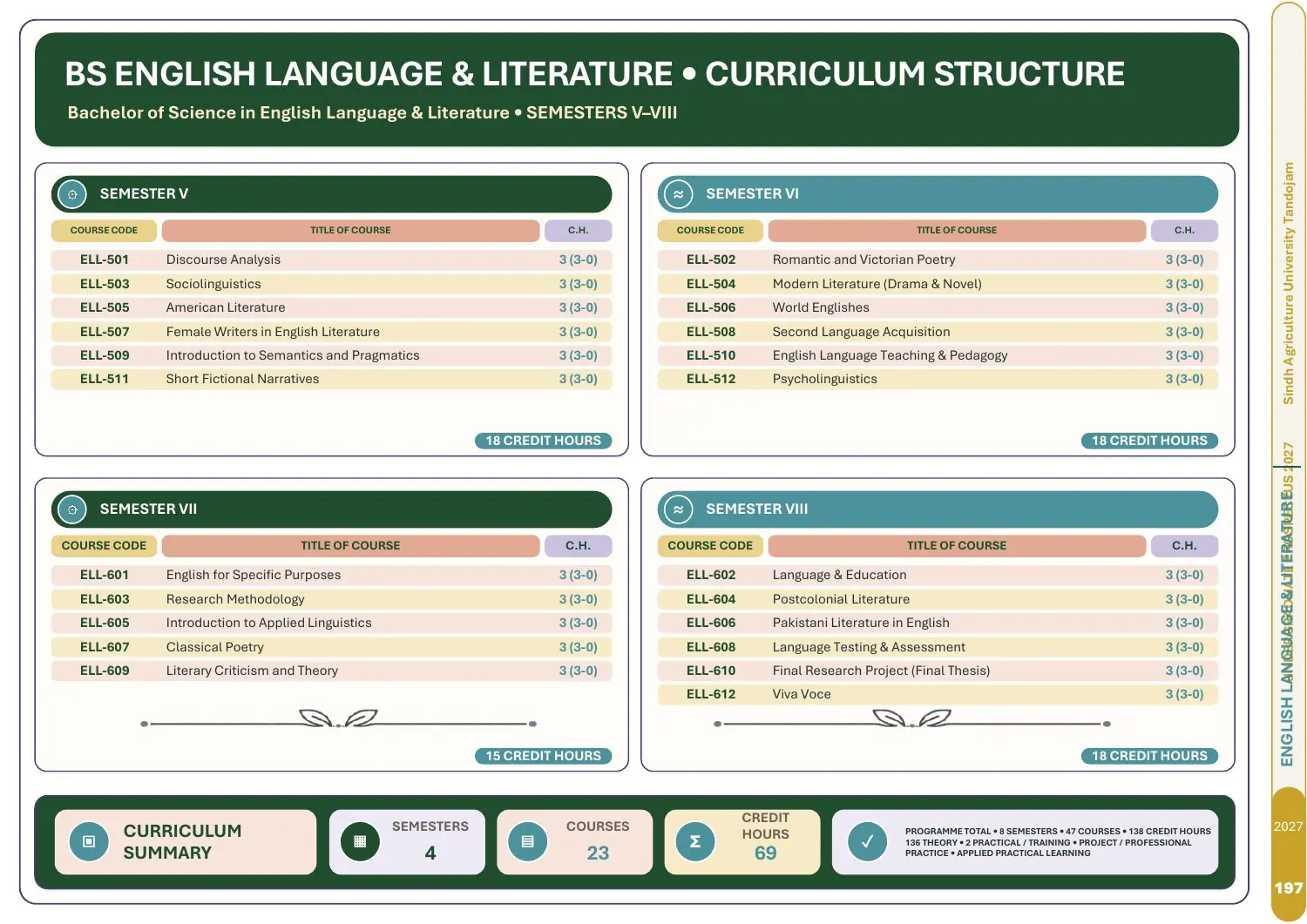
Task: Click the Research Methodology course title
Action: point(235,599)
